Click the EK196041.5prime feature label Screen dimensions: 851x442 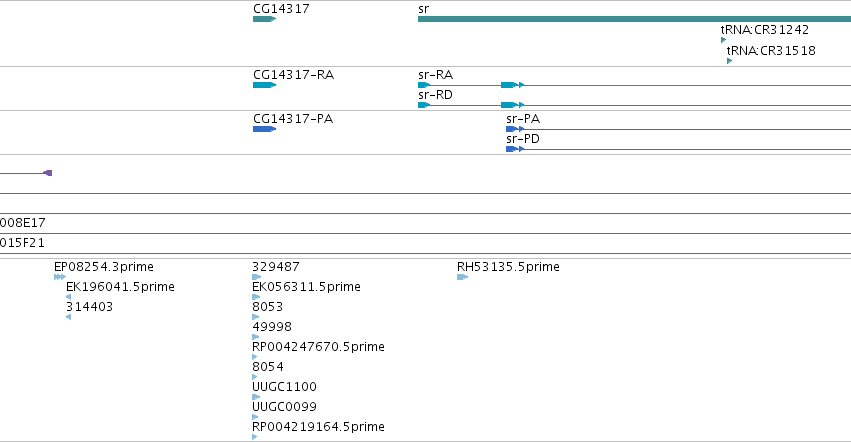click(120, 286)
